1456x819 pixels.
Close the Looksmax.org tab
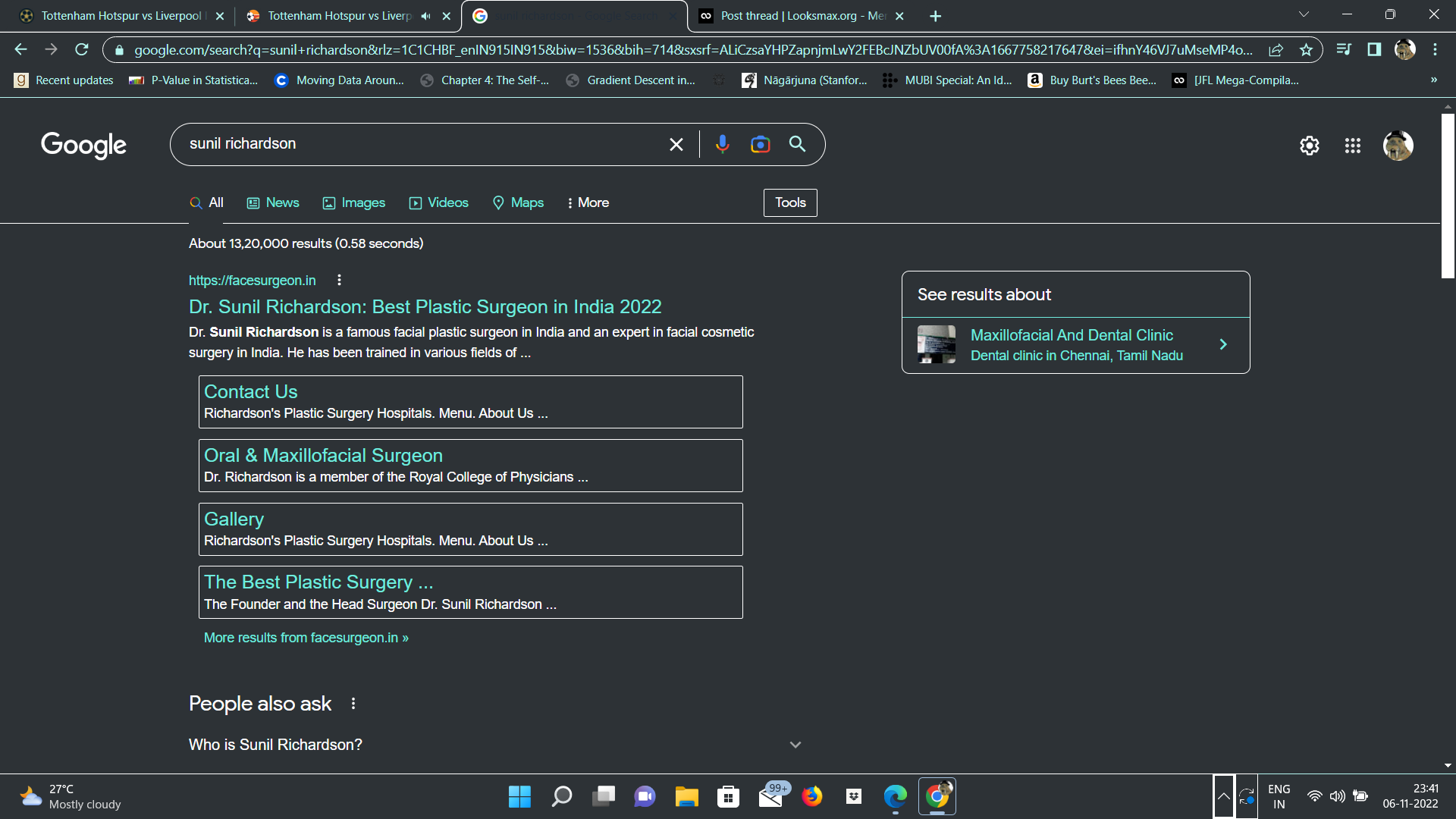(899, 16)
